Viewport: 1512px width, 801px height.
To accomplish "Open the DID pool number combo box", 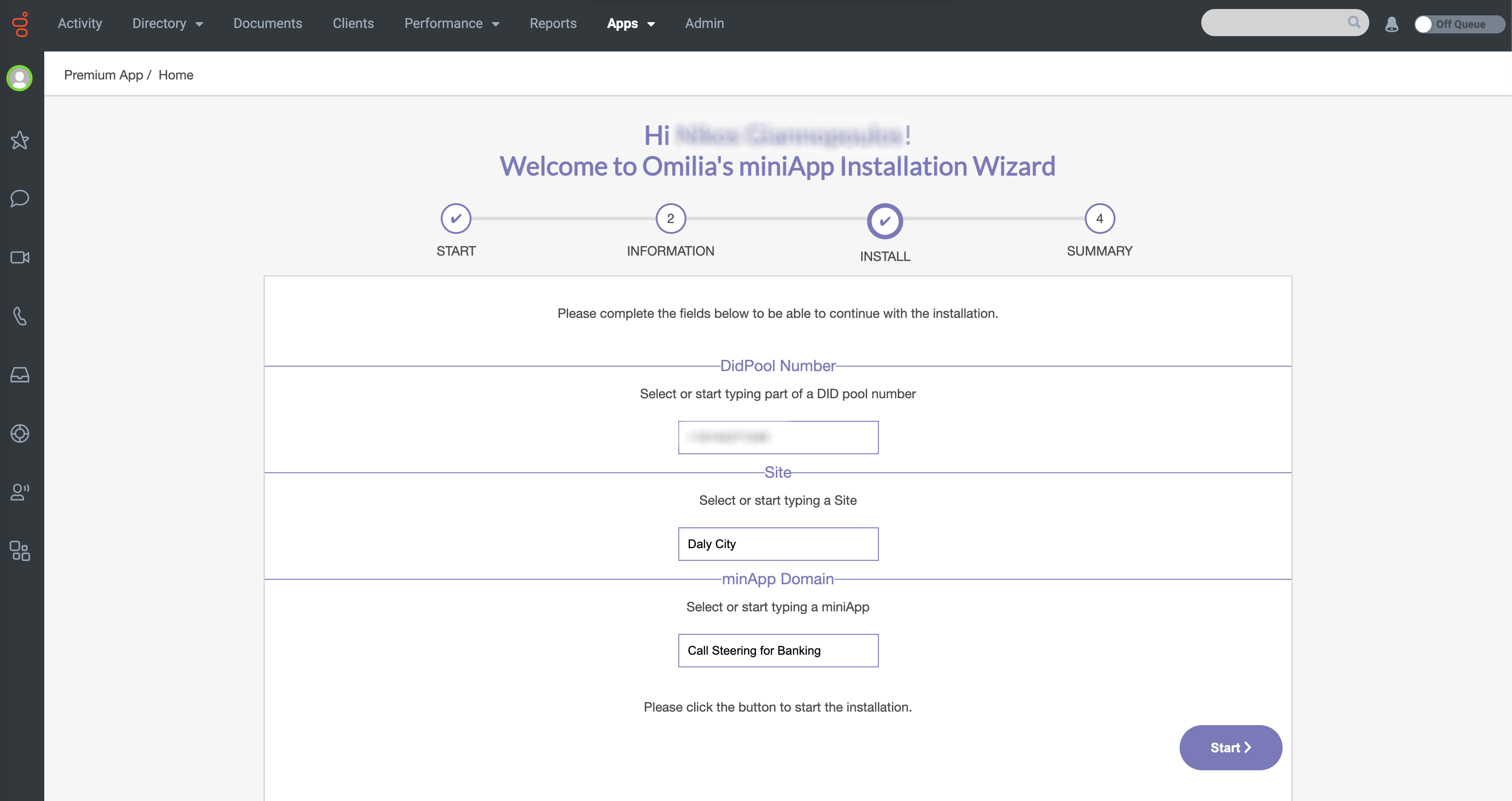I will coord(778,437).
